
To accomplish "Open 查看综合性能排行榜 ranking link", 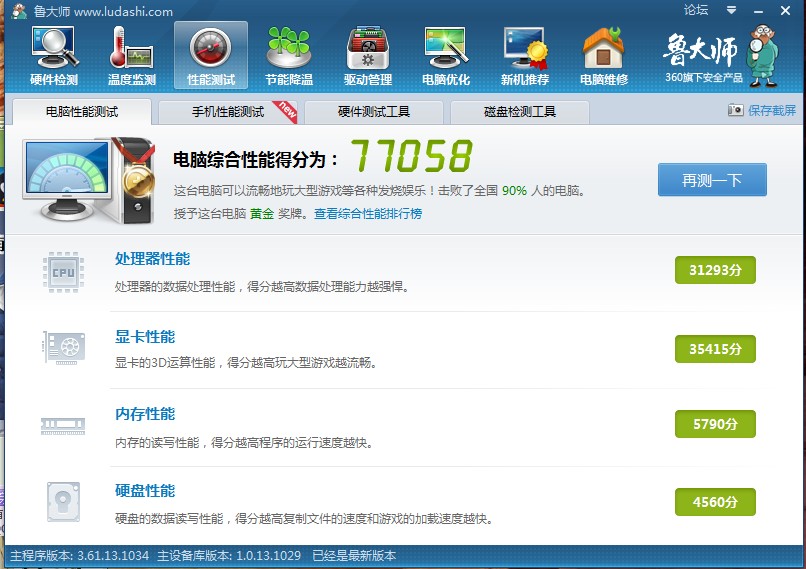I will tap(368, 213).
